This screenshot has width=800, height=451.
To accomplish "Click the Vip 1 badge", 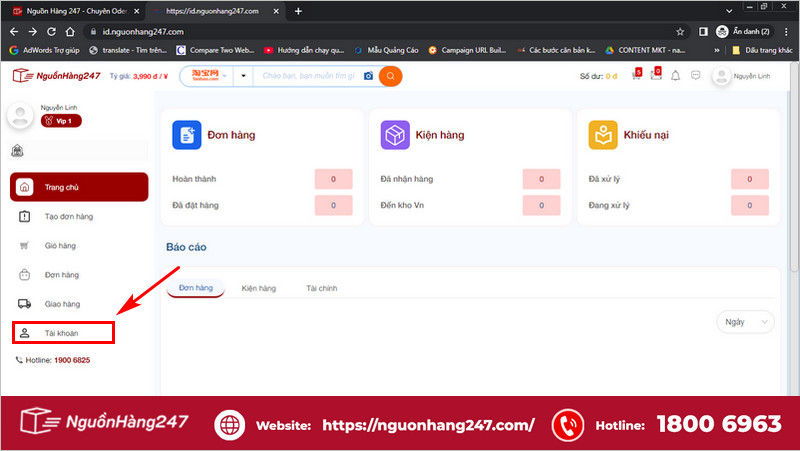I will (x=61, y=121).
